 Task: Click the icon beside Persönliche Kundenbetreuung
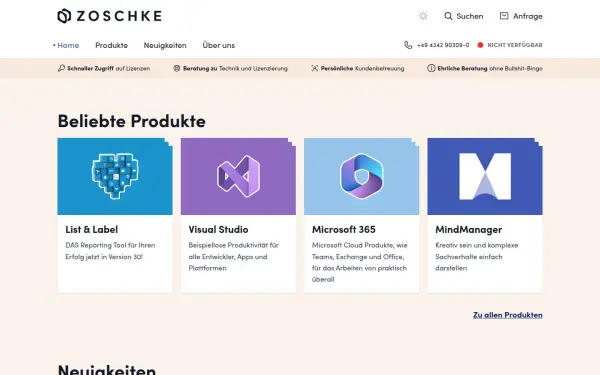[315, 68]
